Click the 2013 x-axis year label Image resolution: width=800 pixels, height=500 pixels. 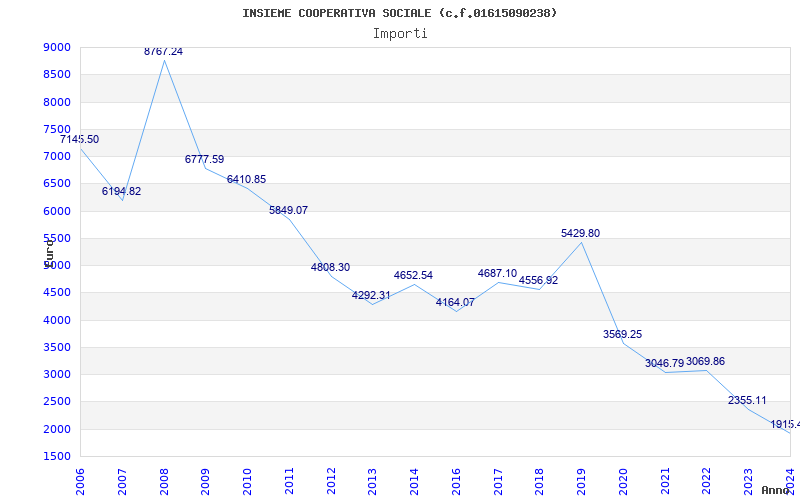pos(372,482)
